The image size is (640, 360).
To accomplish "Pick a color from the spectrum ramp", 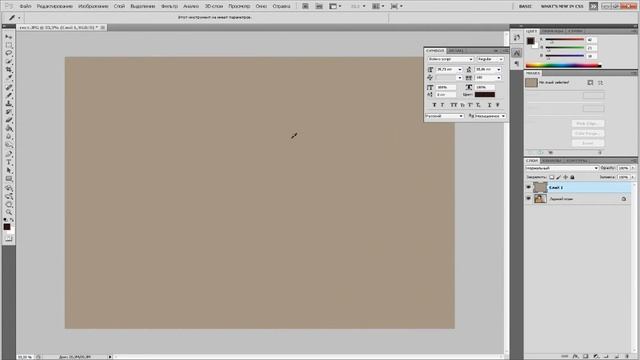I will (x=563, y=65).
